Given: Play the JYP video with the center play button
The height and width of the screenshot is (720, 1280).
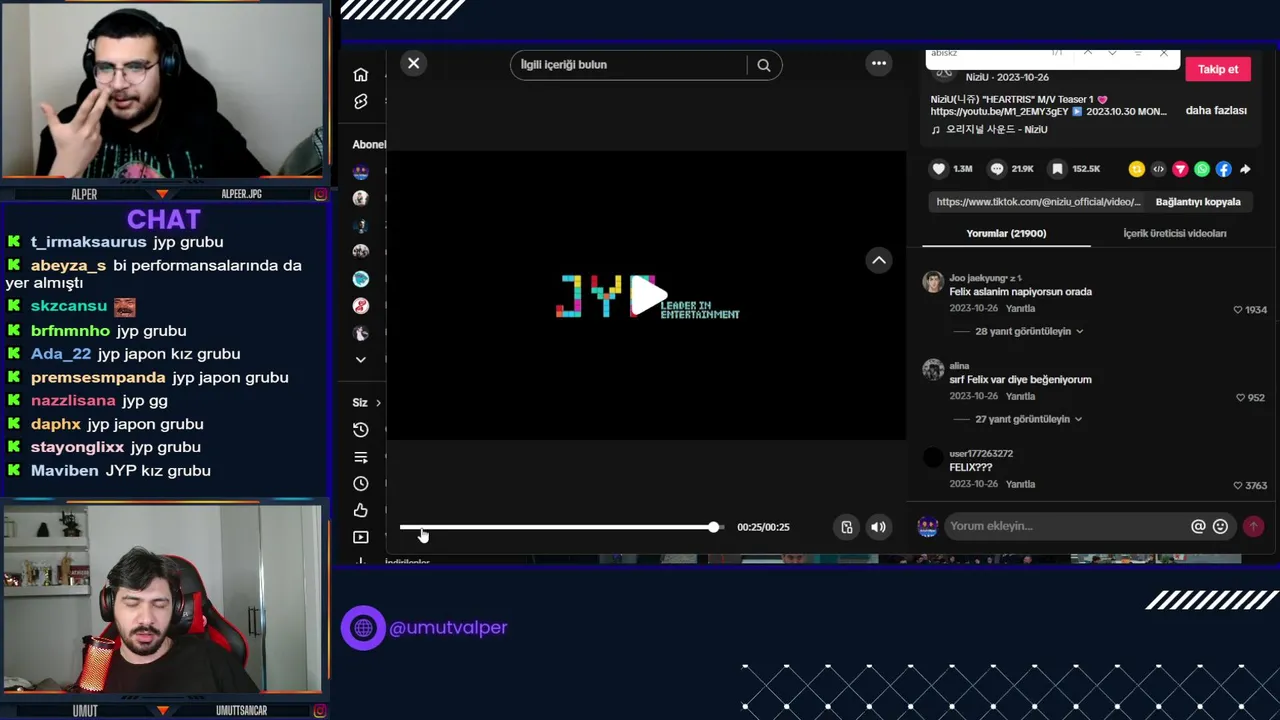Looking at the screenshot, I should pos(648,296).
